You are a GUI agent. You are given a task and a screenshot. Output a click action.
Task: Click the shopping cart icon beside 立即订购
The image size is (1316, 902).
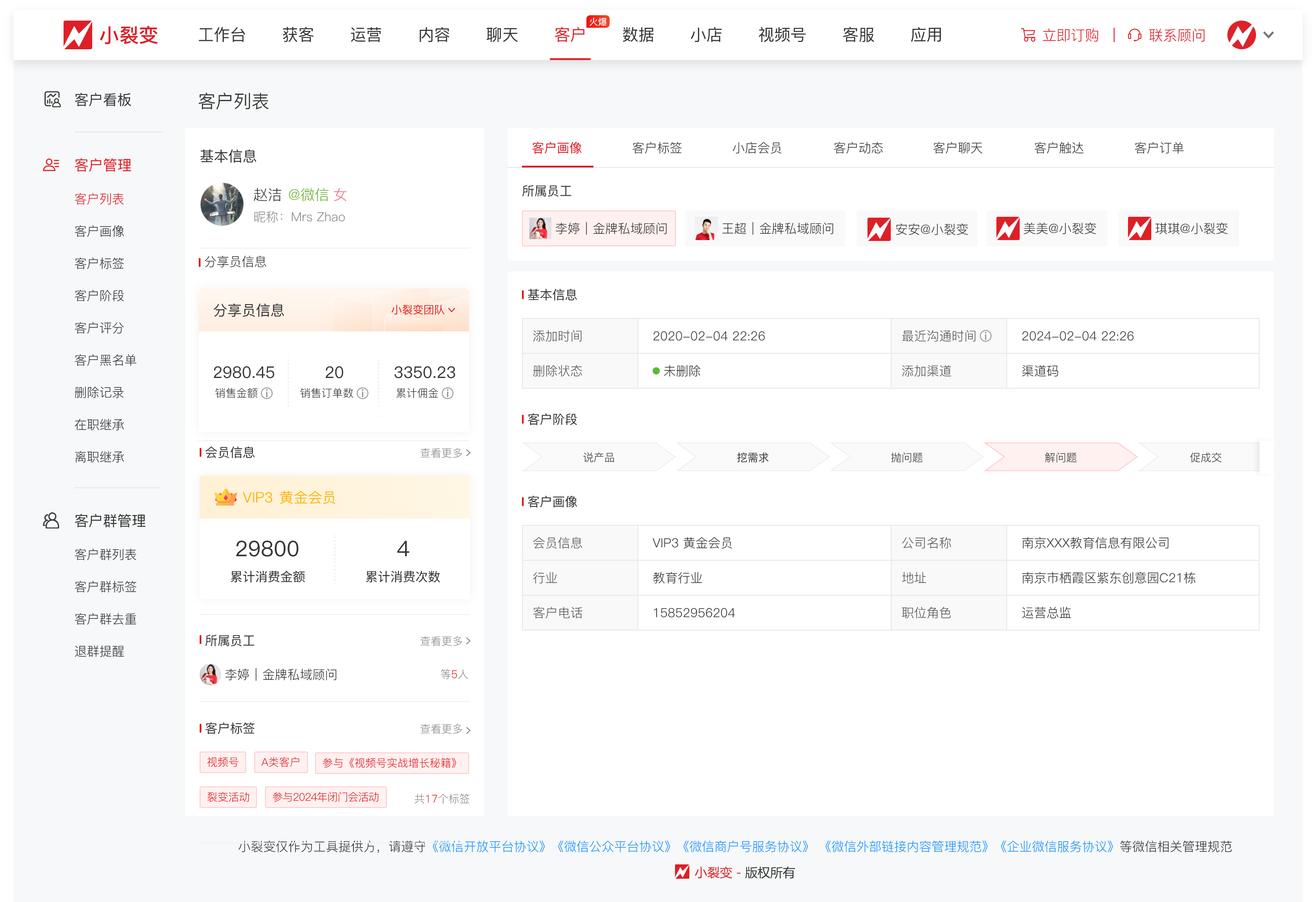tap(1029, 35)
